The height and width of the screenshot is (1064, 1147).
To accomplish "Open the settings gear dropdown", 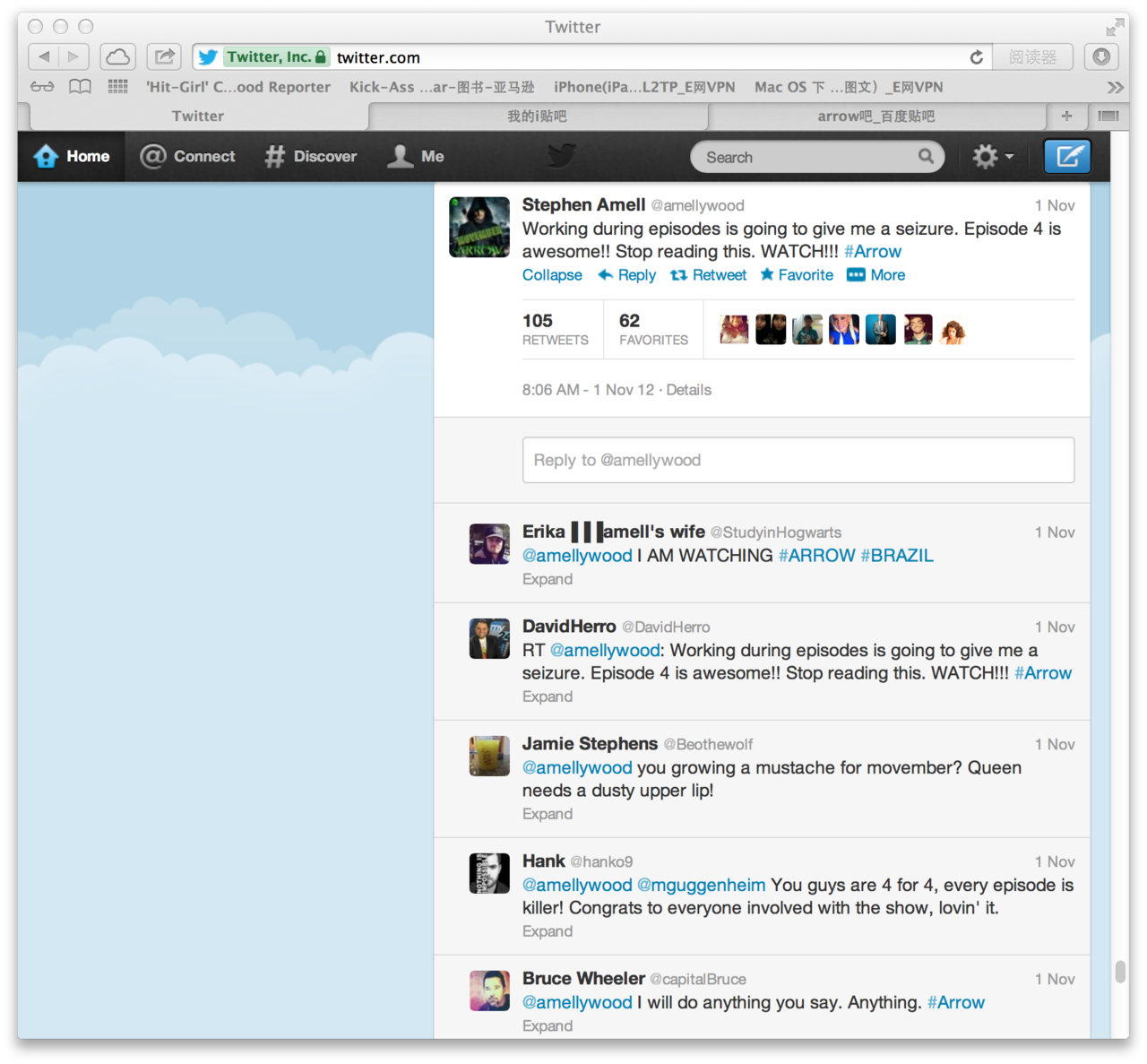I will [993, 157].
